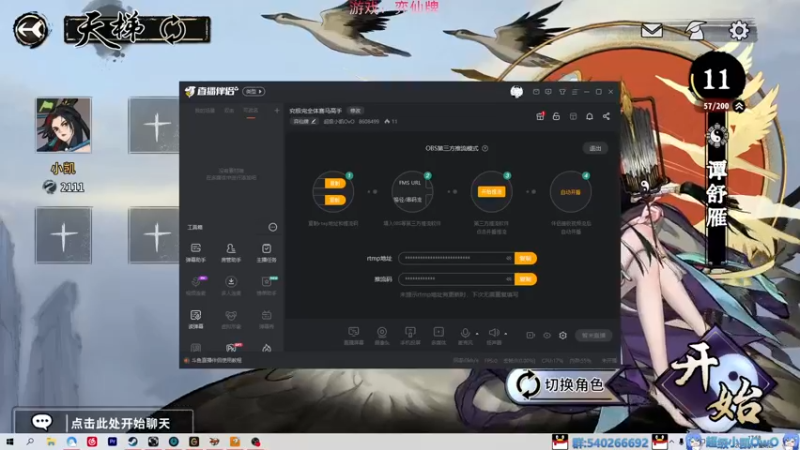The image size is (800, 450).
Task: Toggle the lock icon in the stream header
Action: coord(556,116)
